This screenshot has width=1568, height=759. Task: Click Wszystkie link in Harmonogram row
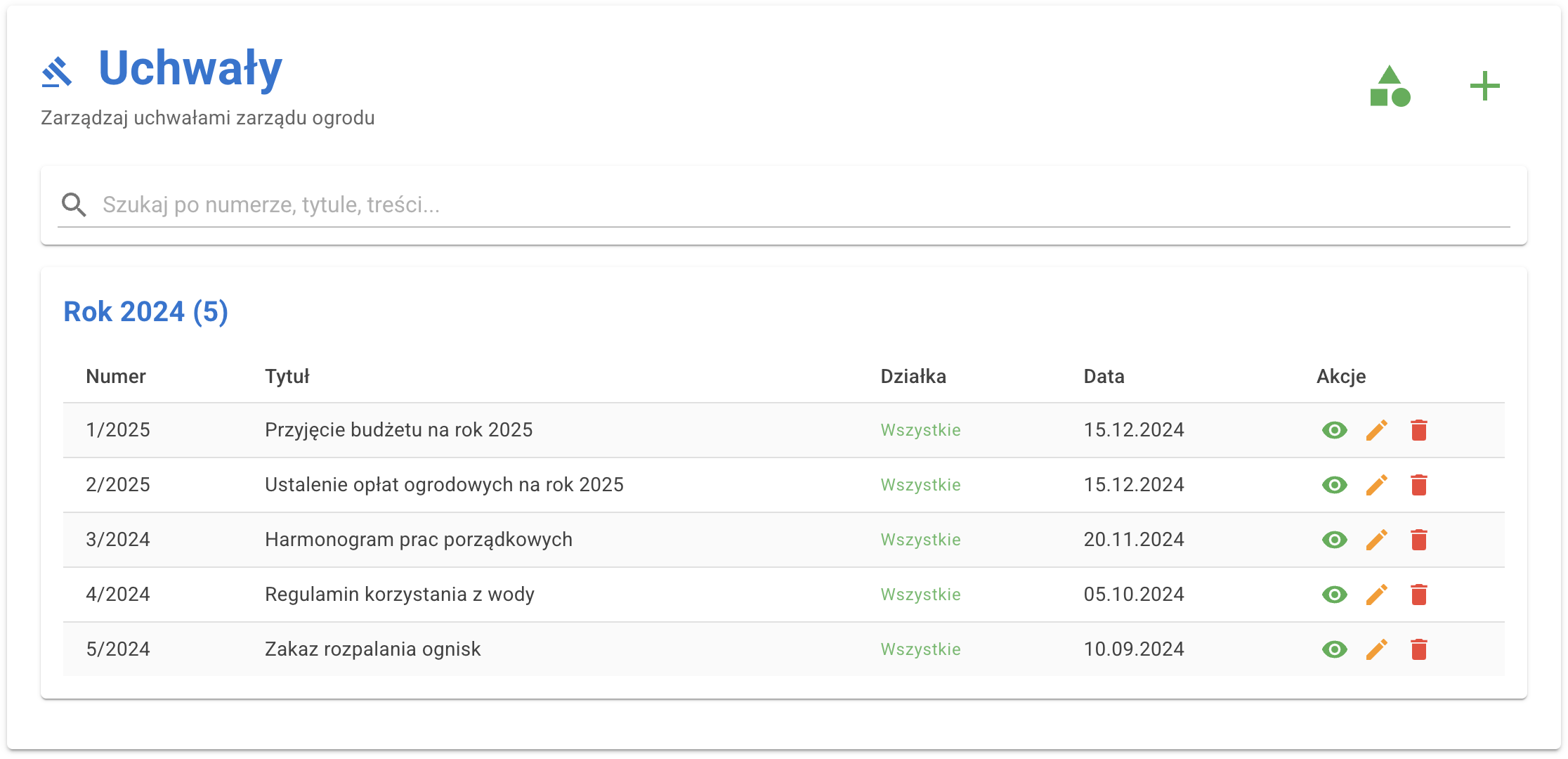point(920,540)
